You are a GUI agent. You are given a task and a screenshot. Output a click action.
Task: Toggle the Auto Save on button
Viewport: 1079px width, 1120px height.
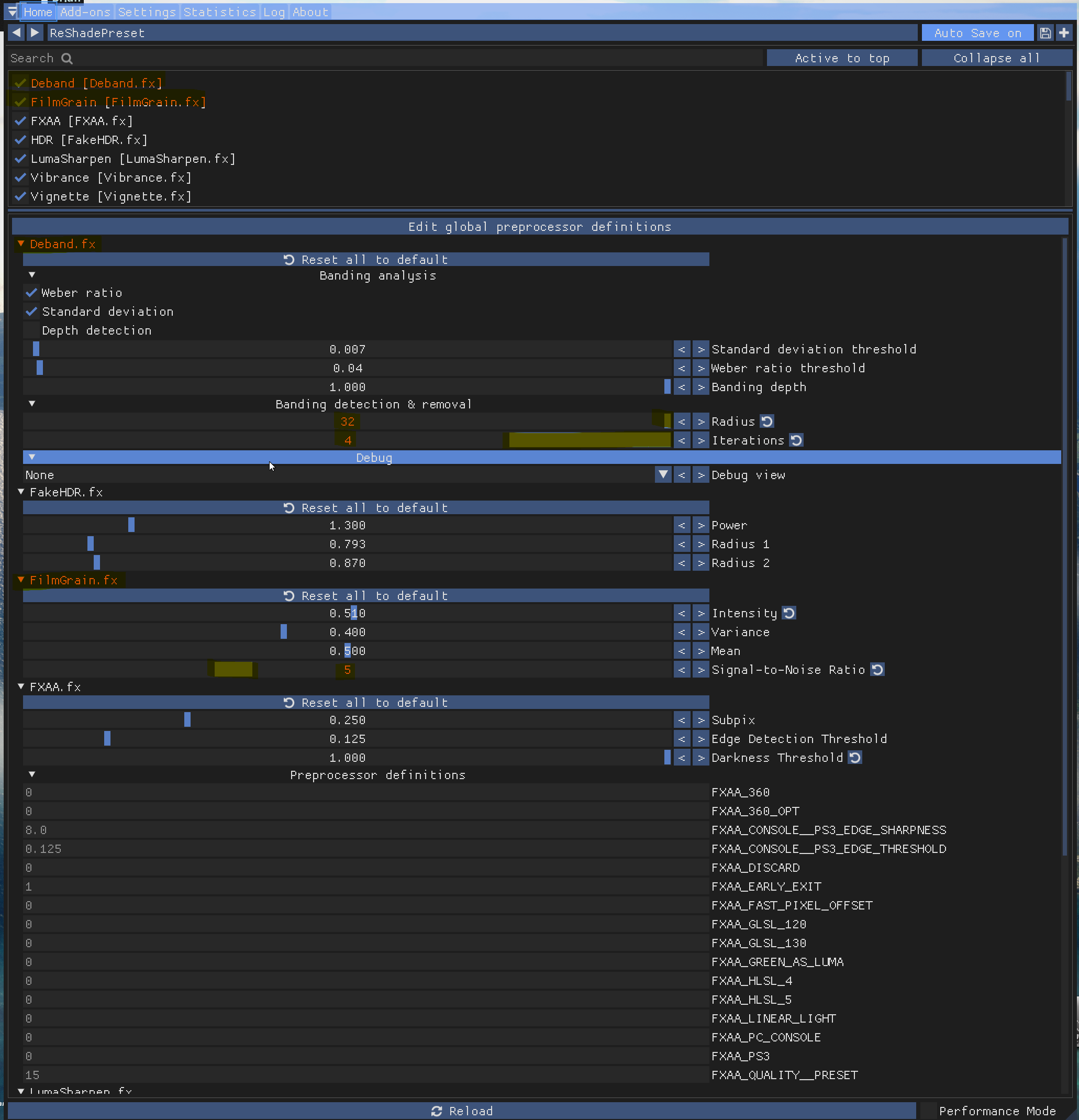(977, 33)
